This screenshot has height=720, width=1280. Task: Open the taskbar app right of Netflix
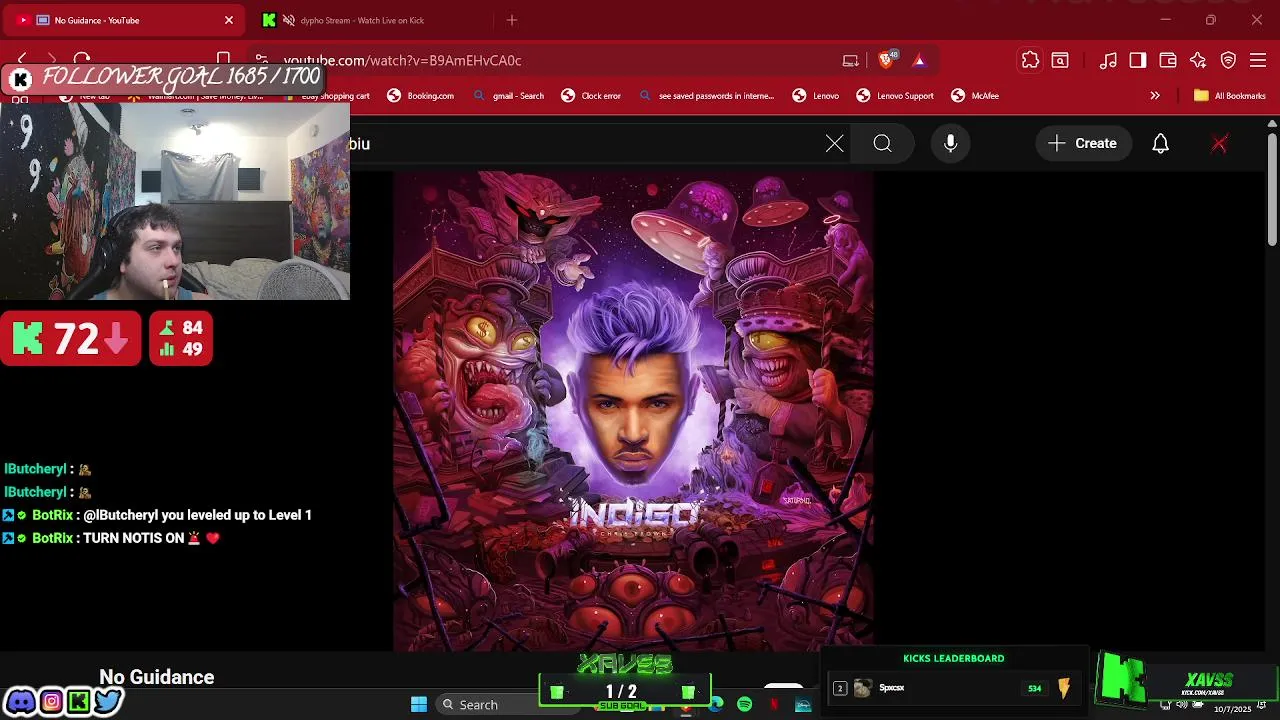click(803, 705)
